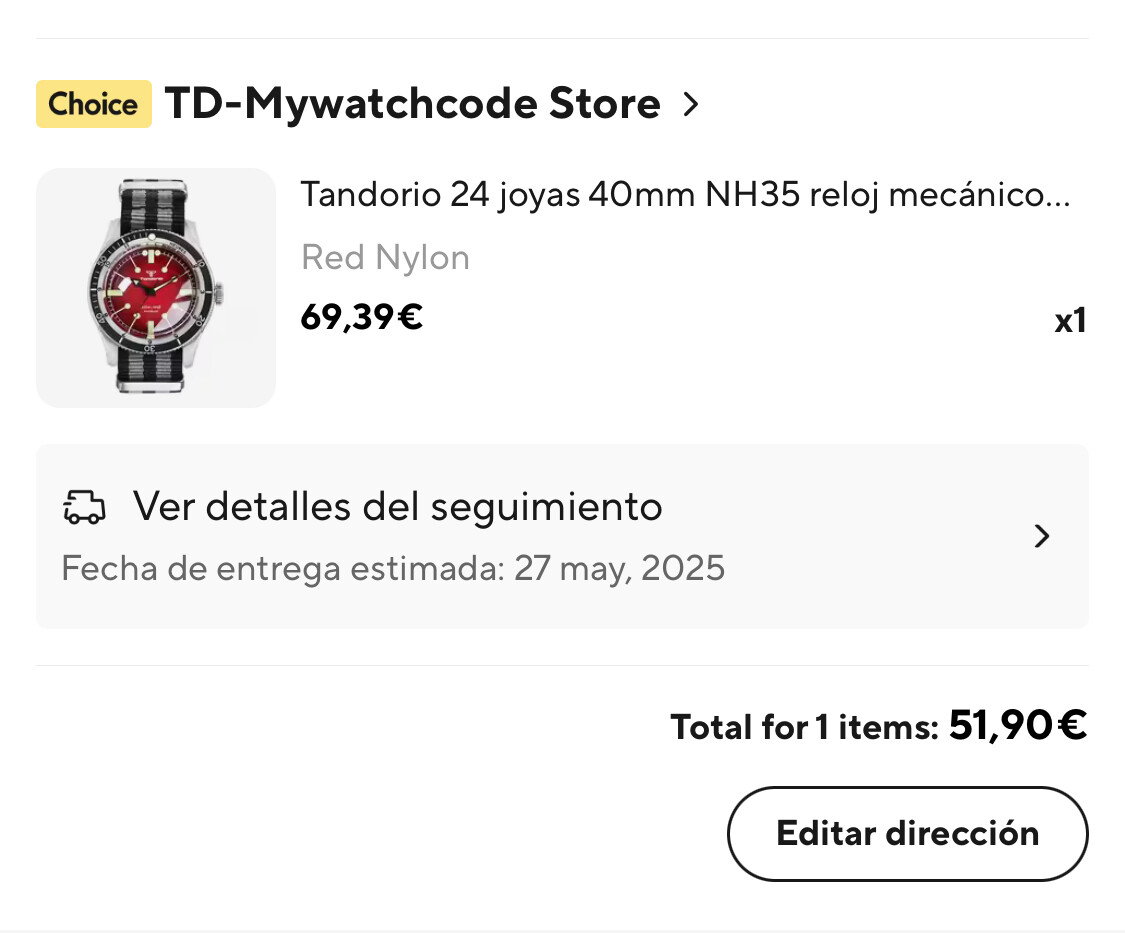1125x933 pixels.
Task: Select the Red Nylon variant label
Action: pos(385,258)
